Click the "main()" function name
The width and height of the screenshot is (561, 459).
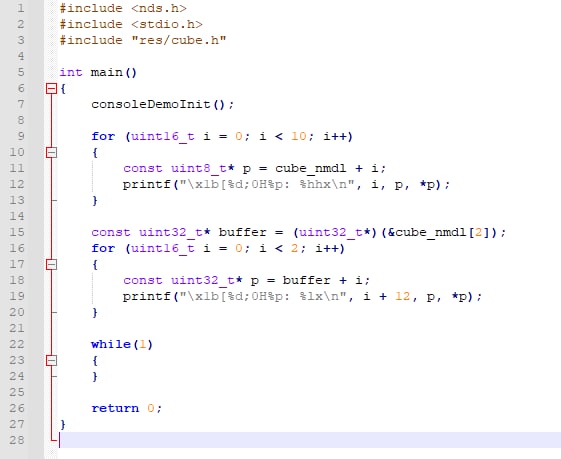(114, 72)
